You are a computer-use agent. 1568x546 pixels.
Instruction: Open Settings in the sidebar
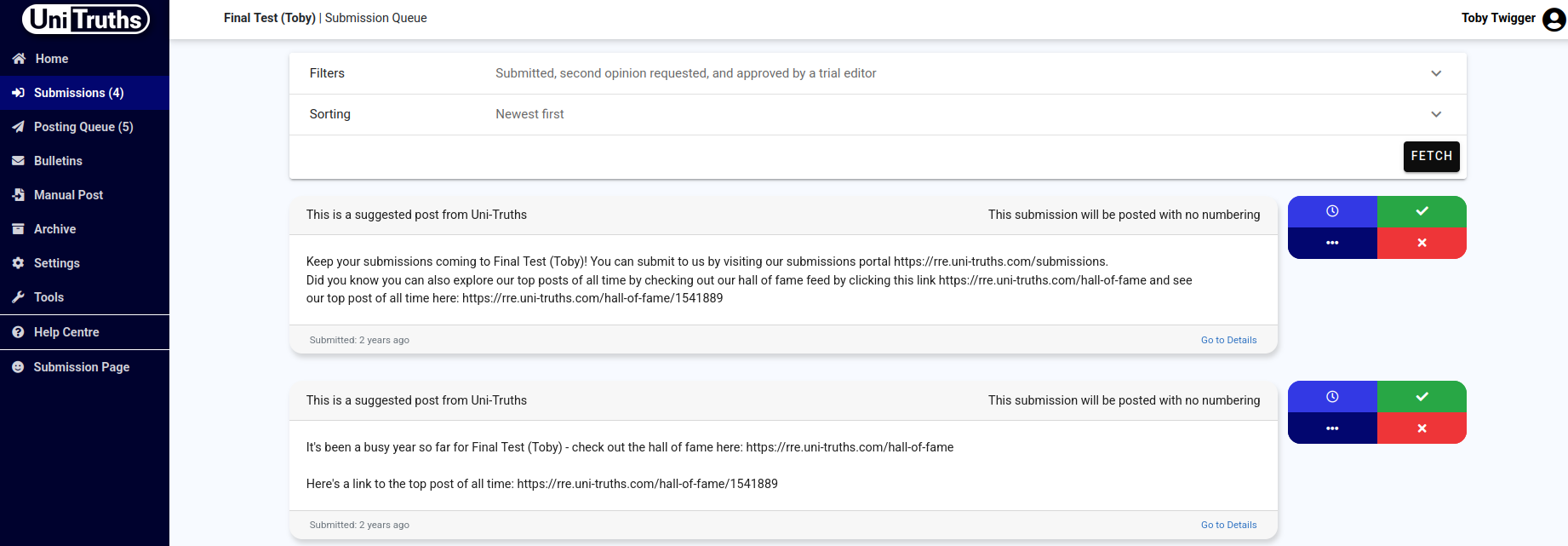84,263
